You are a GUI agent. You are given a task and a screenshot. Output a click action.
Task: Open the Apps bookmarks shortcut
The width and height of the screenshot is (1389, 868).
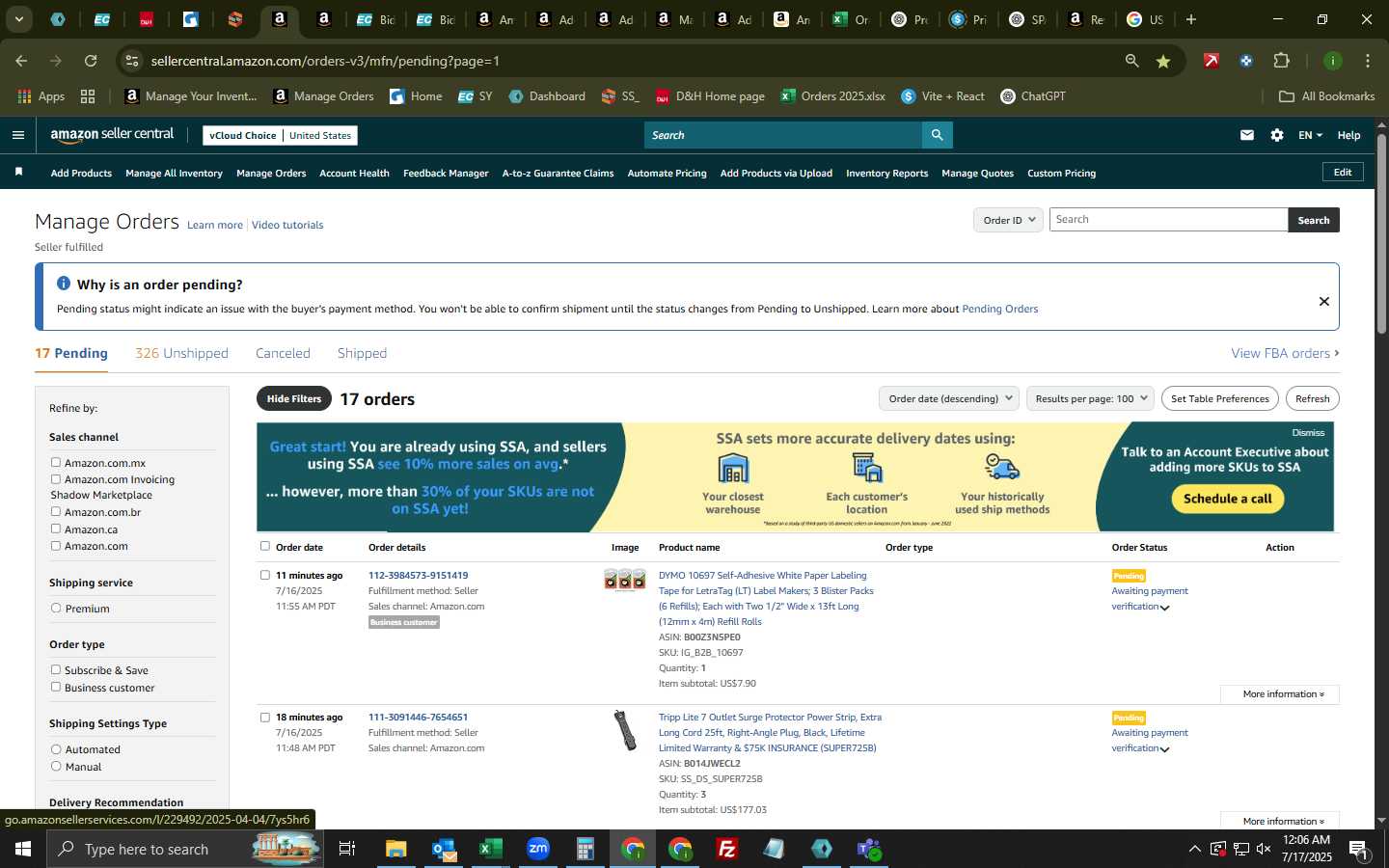click(x=41, y=96)
